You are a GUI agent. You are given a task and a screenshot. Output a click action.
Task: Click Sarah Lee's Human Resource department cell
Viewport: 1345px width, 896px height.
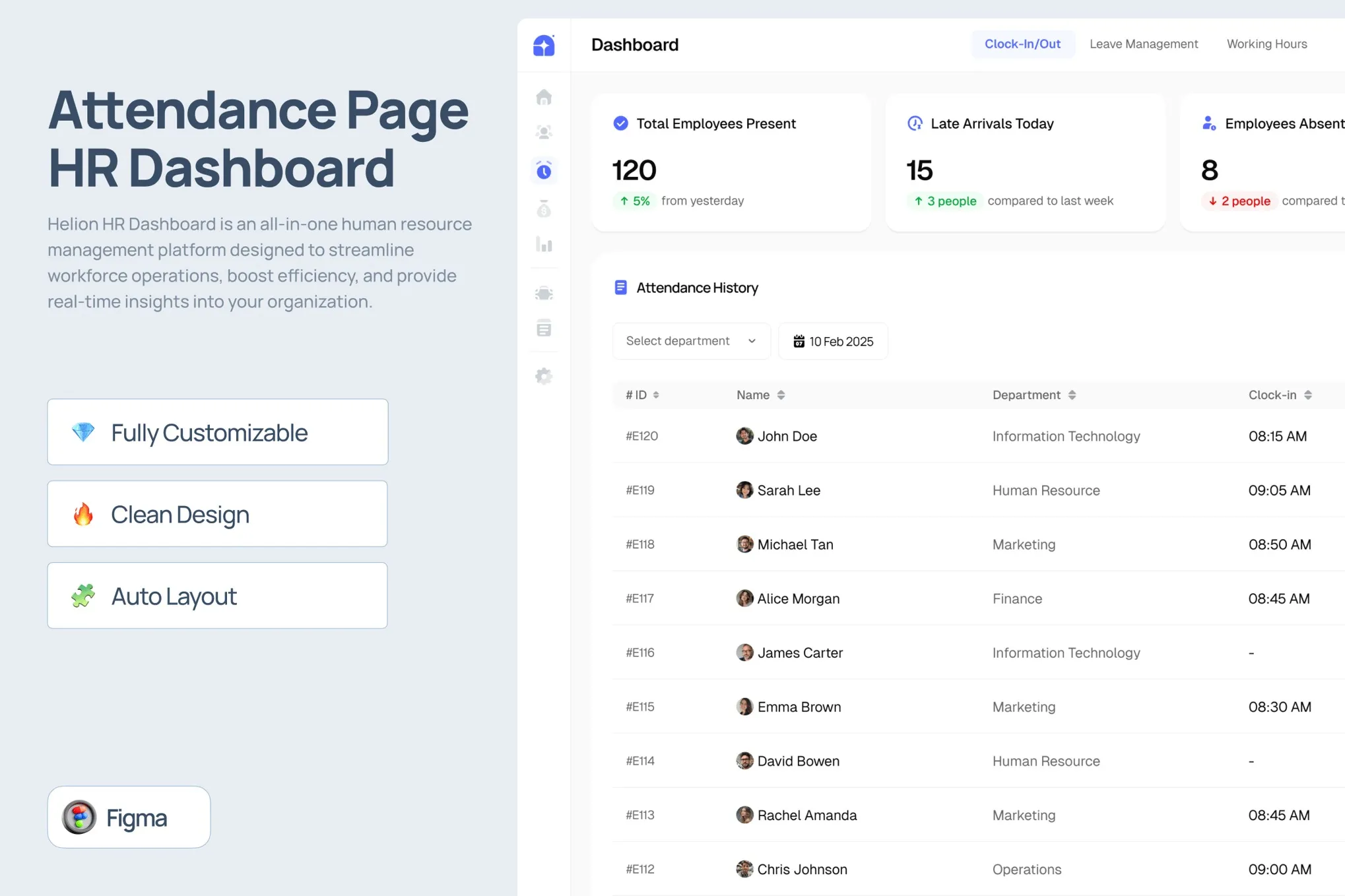(1046, 490)
